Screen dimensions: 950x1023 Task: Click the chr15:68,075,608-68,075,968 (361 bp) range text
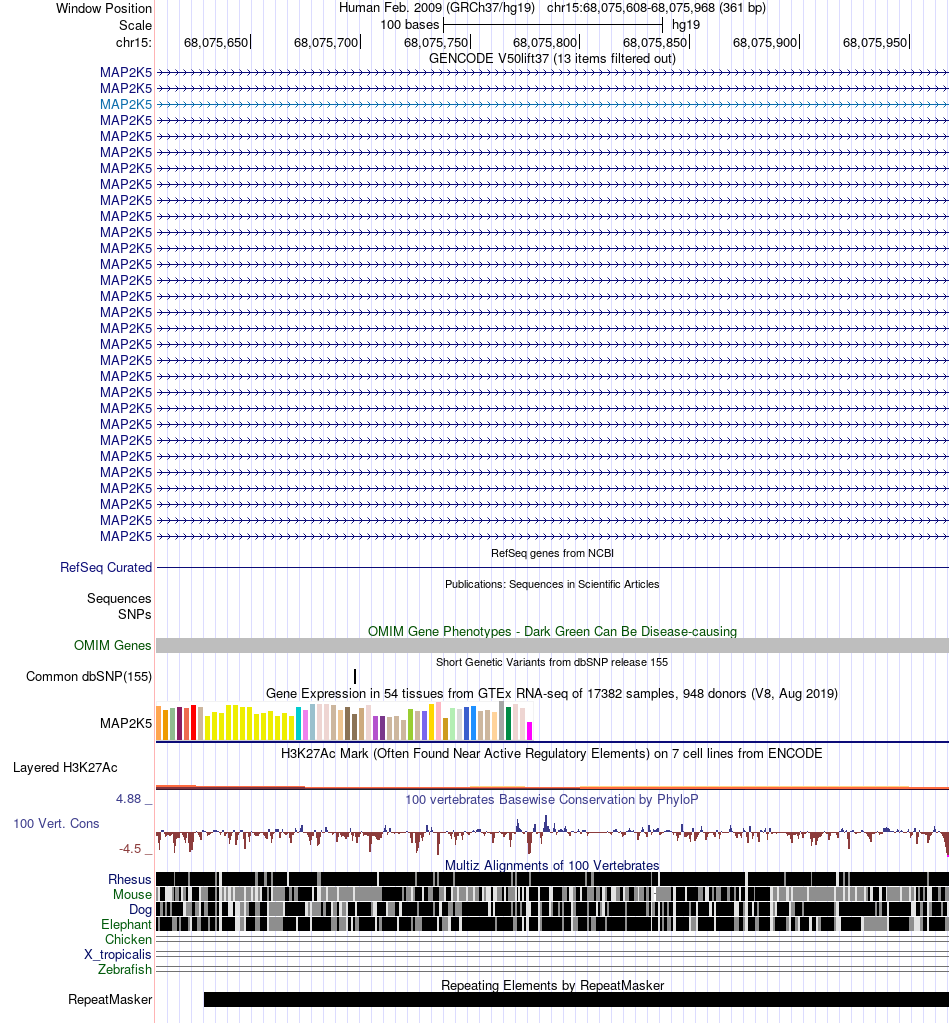656,8
